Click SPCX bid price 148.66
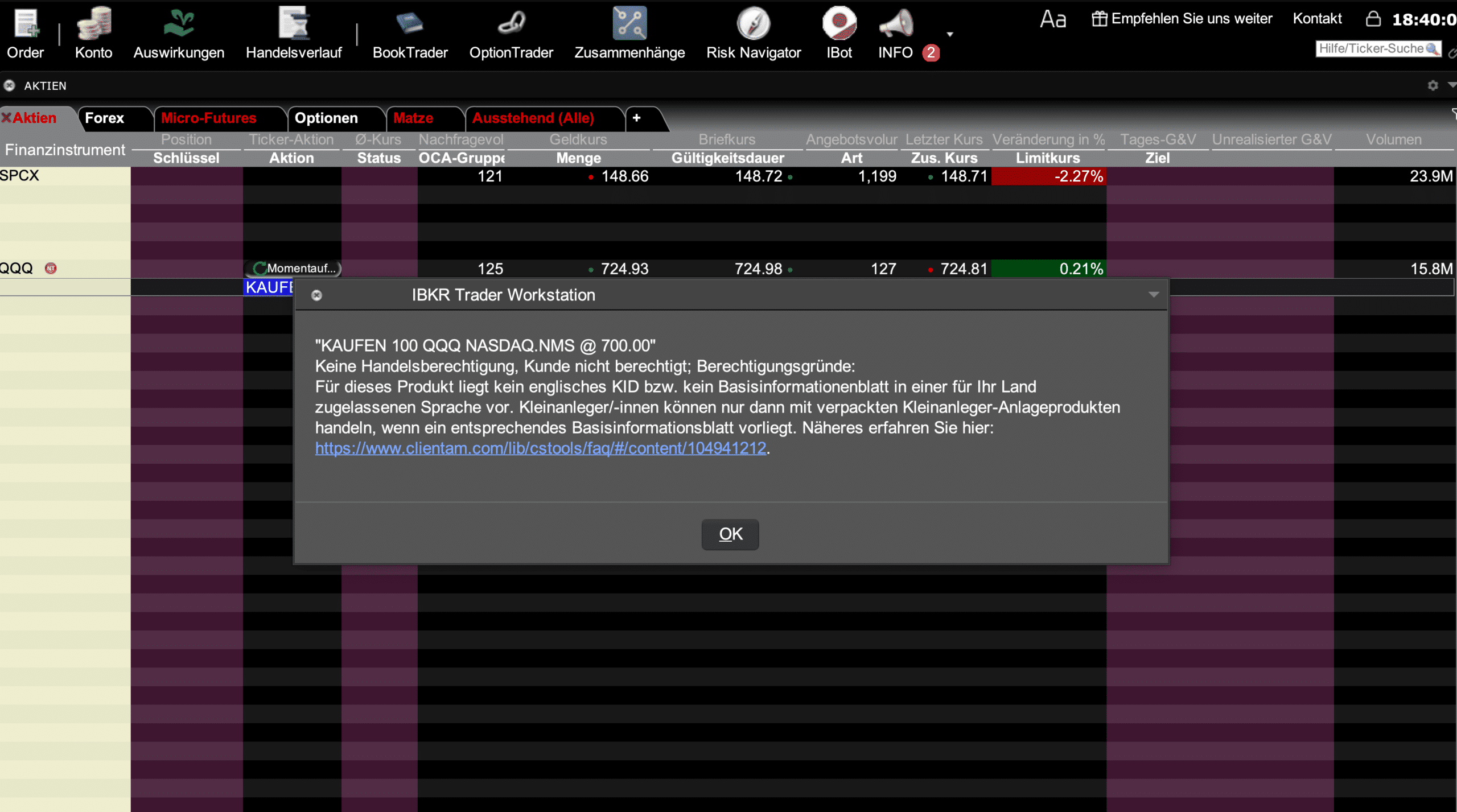The width and height of the screenshot is (1457, 812). pos(625,176)
